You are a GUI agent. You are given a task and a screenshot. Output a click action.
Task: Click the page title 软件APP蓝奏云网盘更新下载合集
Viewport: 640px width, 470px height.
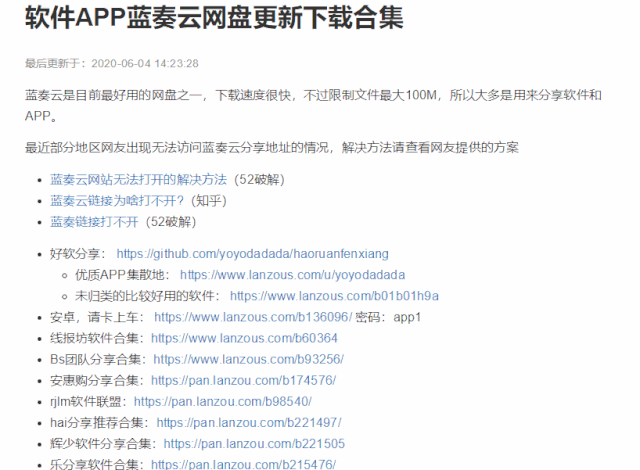214,18
